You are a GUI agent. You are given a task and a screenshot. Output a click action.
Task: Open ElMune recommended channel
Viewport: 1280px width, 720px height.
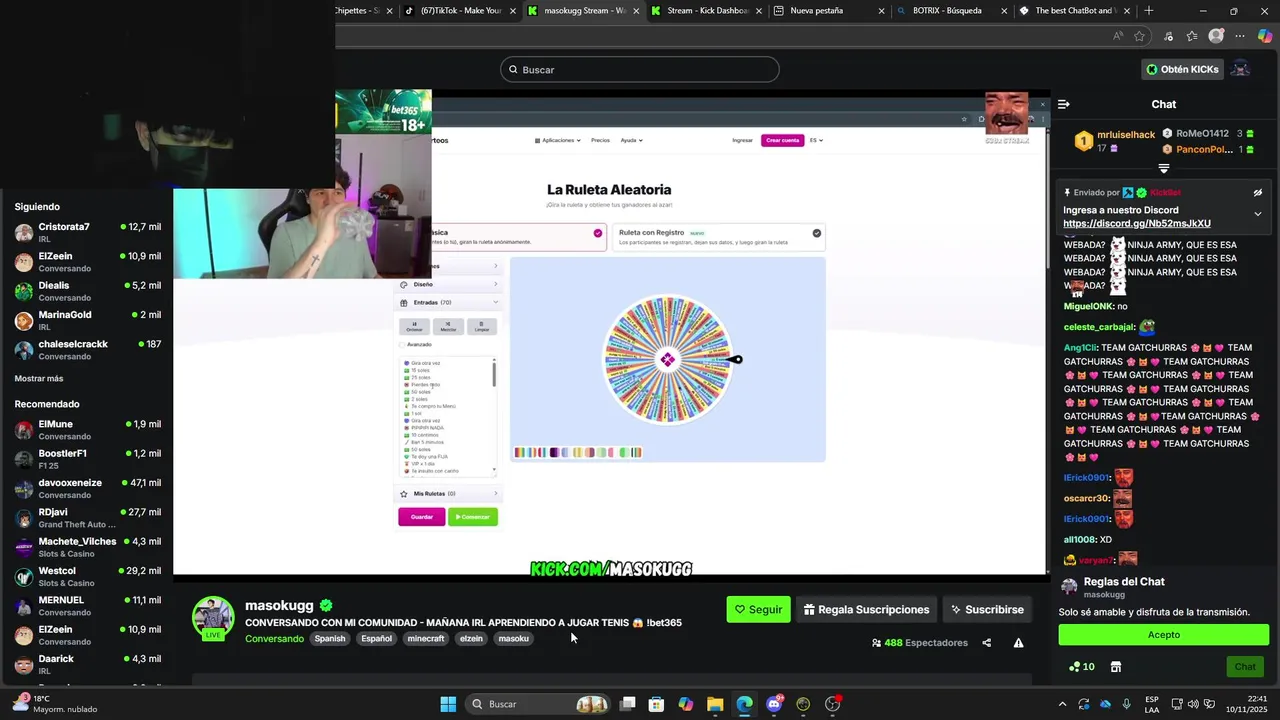pos(88,430)
